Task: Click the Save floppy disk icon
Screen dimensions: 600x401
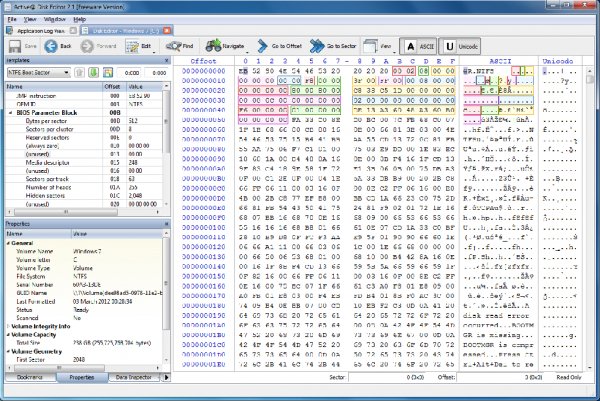Action: coord(15,46)
